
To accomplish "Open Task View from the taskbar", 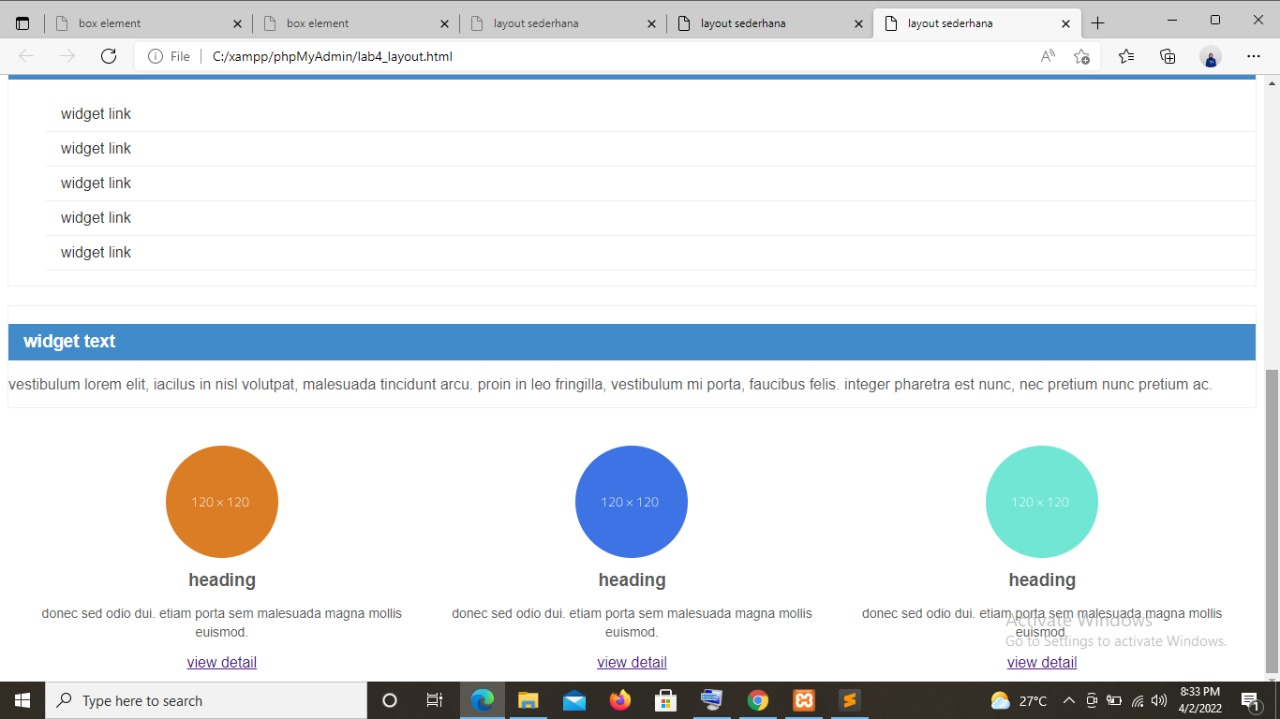I will pyautogui.click(x=435, y=700).
